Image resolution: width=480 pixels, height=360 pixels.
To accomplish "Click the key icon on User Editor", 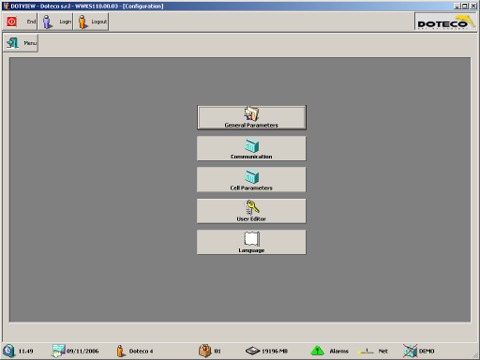I will coord(252,207).
